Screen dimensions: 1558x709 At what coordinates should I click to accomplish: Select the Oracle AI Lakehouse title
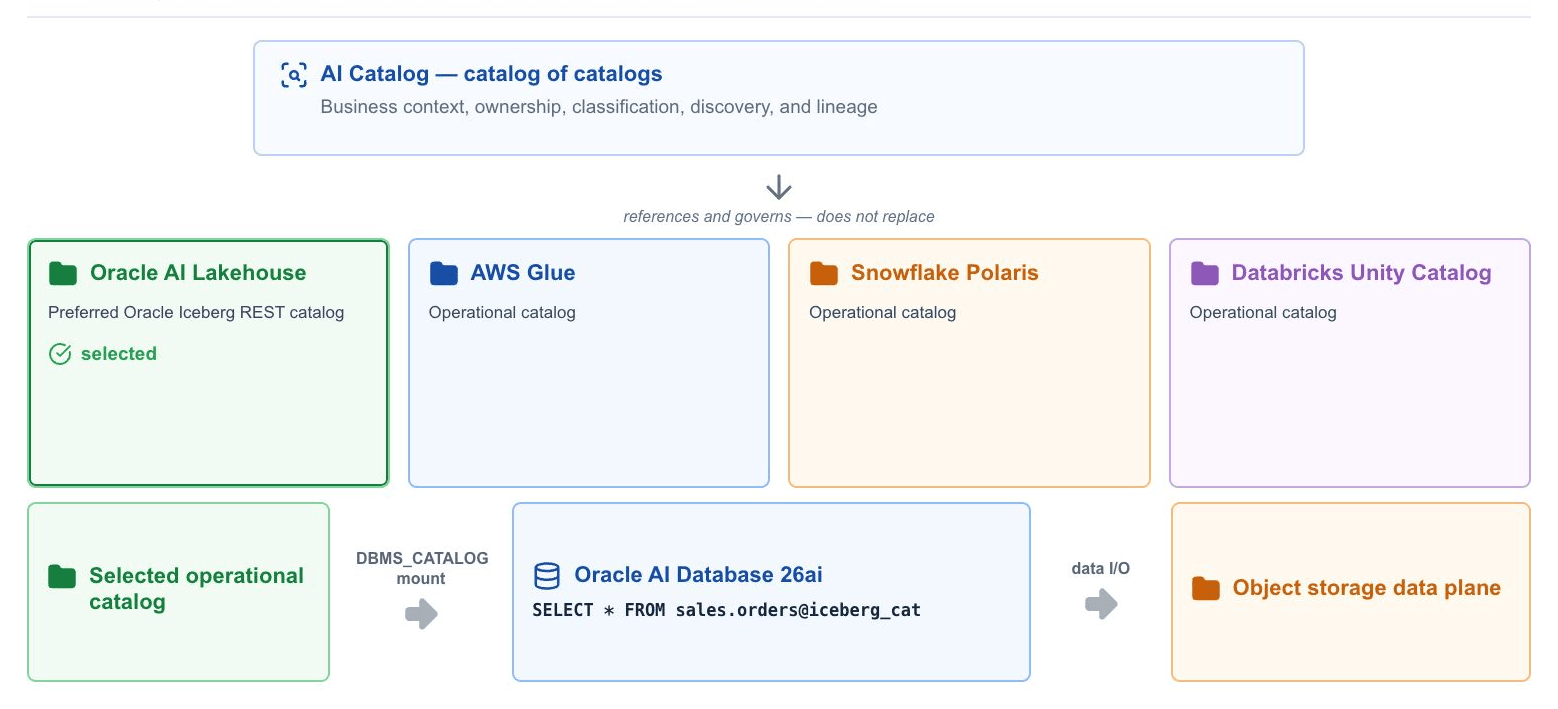(198, 273)
